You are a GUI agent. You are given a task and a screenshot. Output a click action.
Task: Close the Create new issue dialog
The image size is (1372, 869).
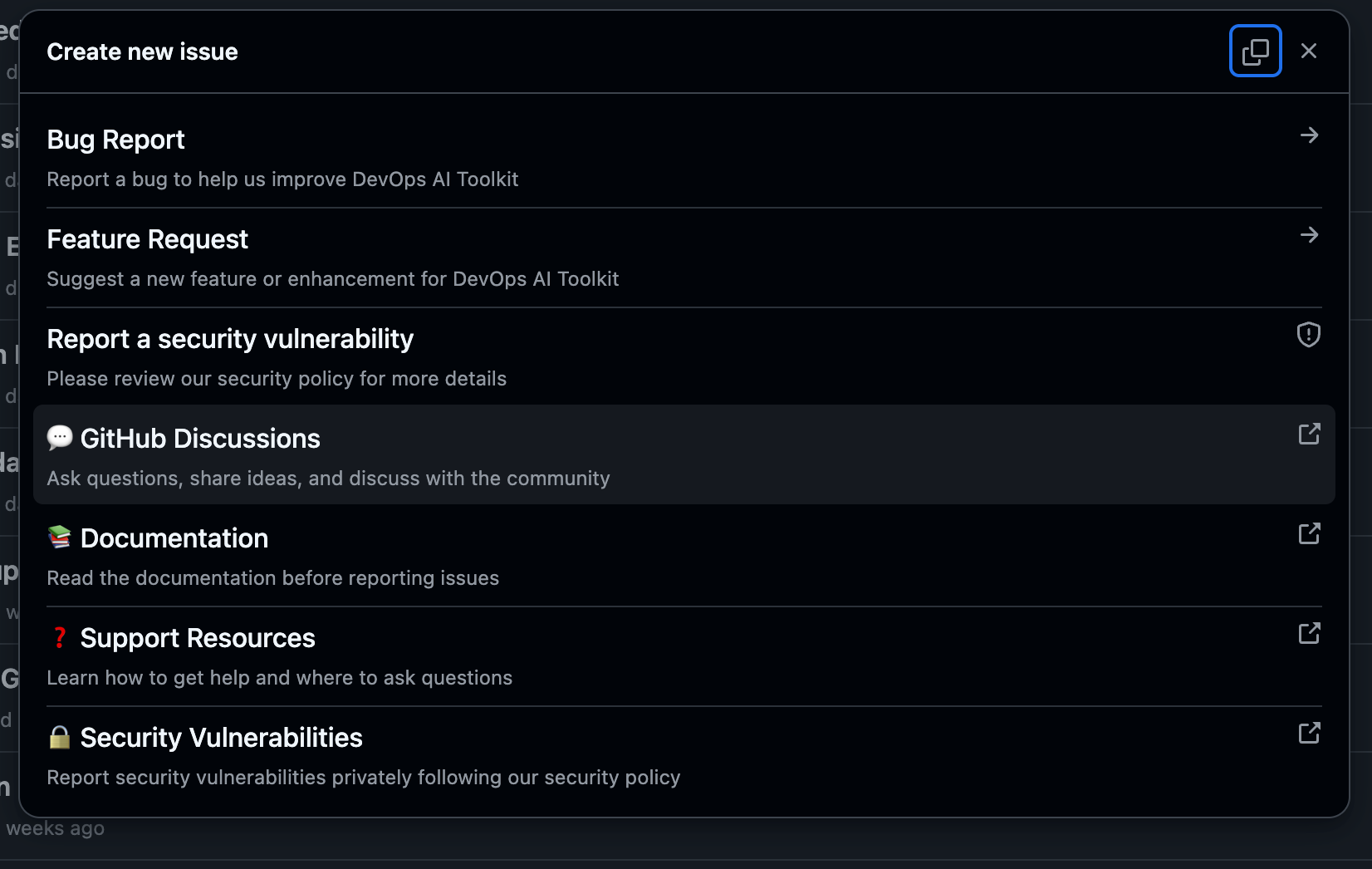click(1309, 52)
